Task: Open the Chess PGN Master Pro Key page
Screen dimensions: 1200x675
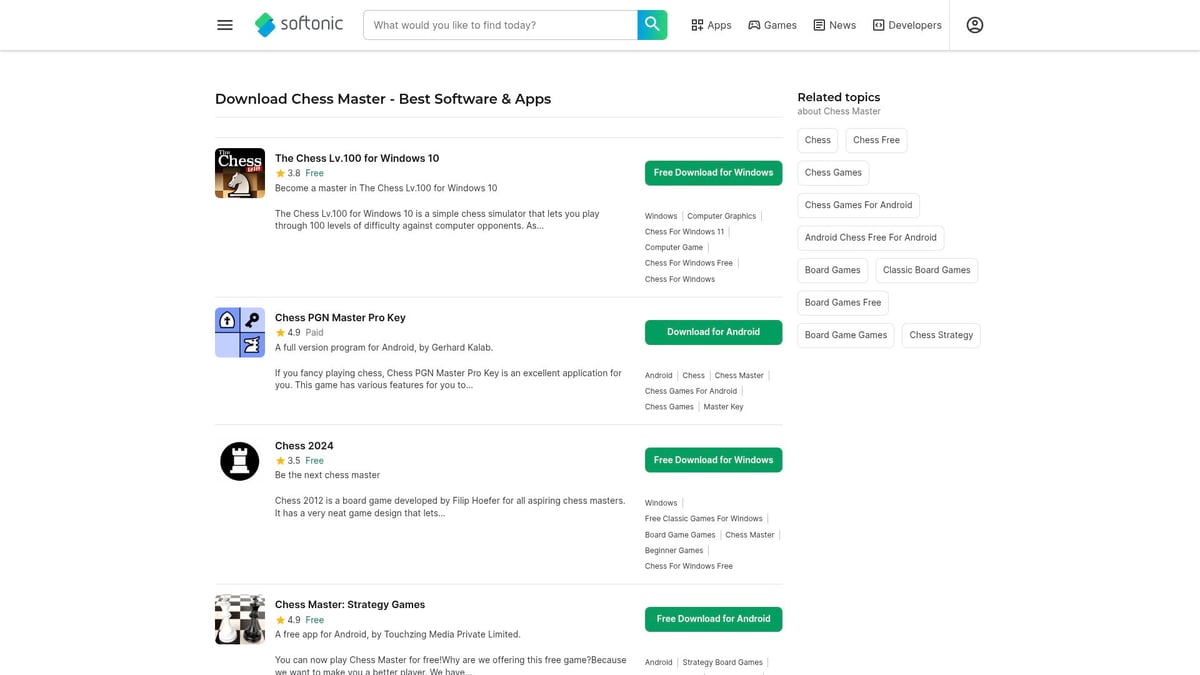Action: [340, 317]
